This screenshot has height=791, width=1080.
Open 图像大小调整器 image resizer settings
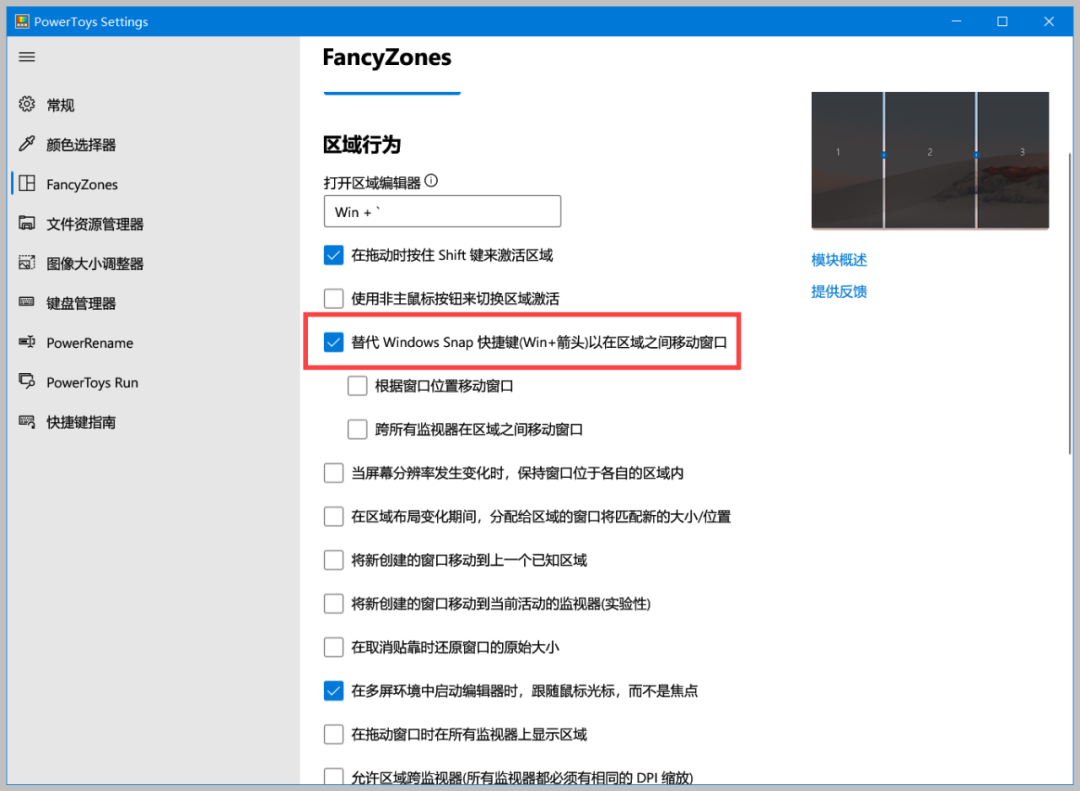[x=96, y=263]
